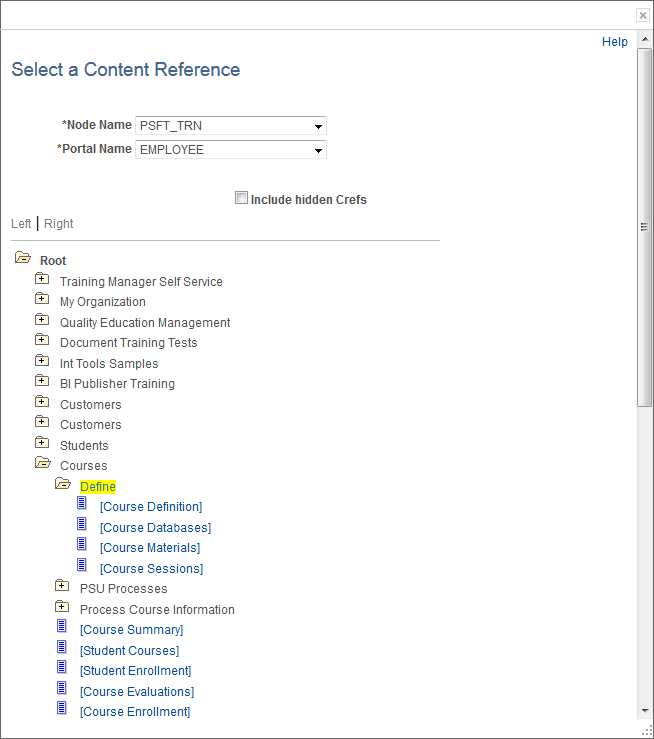
Task: Click the Quality Education Management label
Action: point(145,322)
